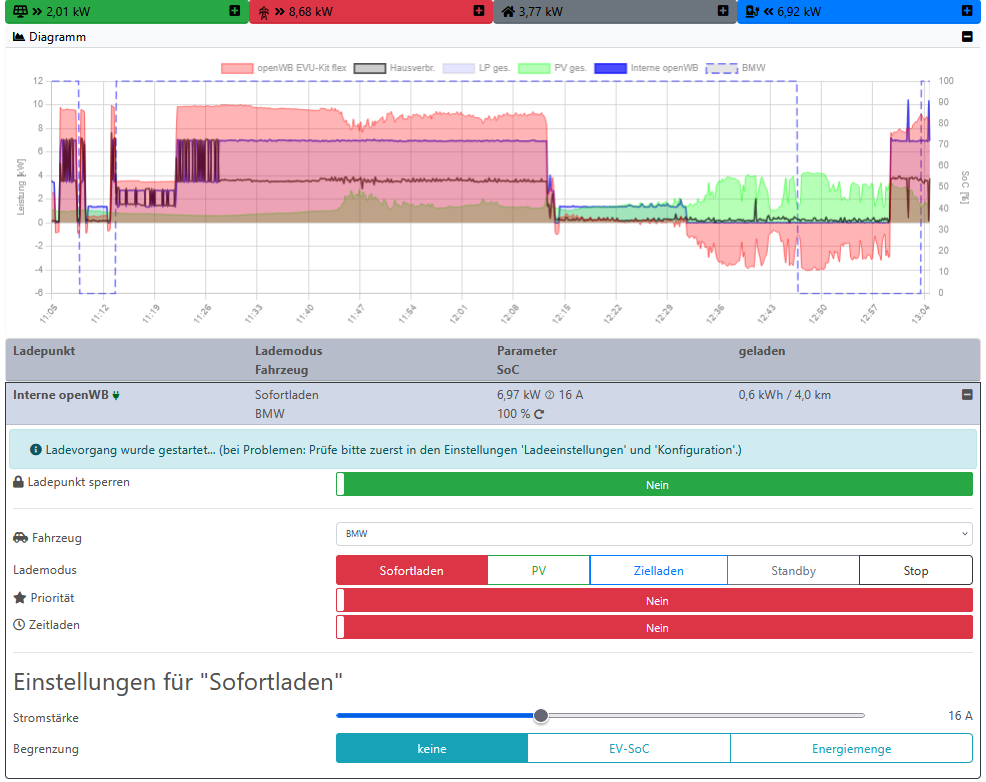Viewport: 986px width, 782px height.
Task: Toggle Ladepunkt sperren switch showing Nein
Action: point(655,485)
